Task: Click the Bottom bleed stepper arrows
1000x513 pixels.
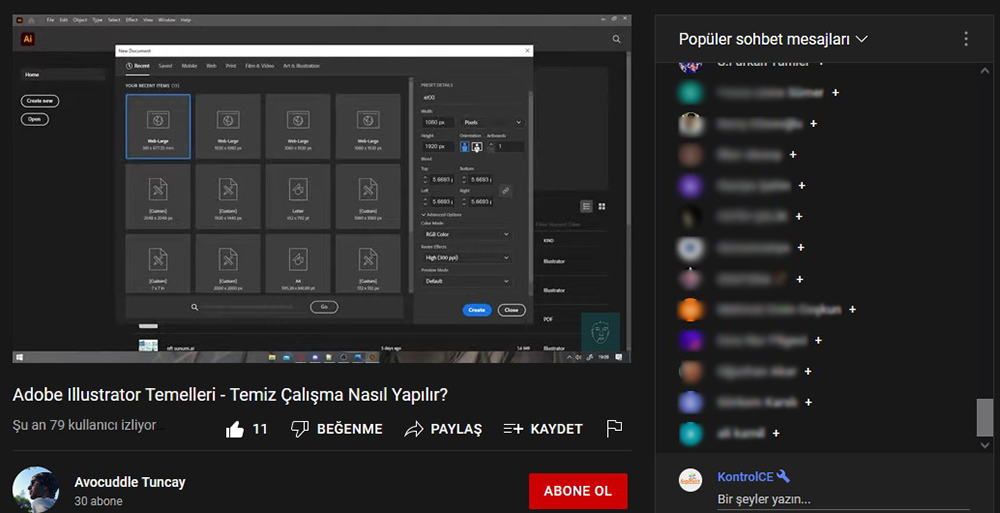Action: pyautogui.click(x=464, y=180)
